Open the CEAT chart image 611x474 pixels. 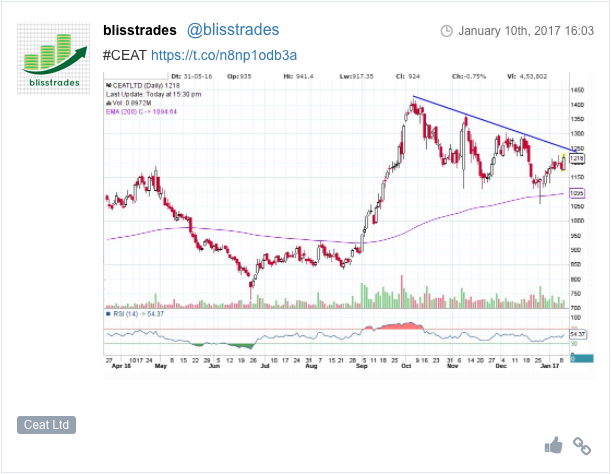click(348, 225)
